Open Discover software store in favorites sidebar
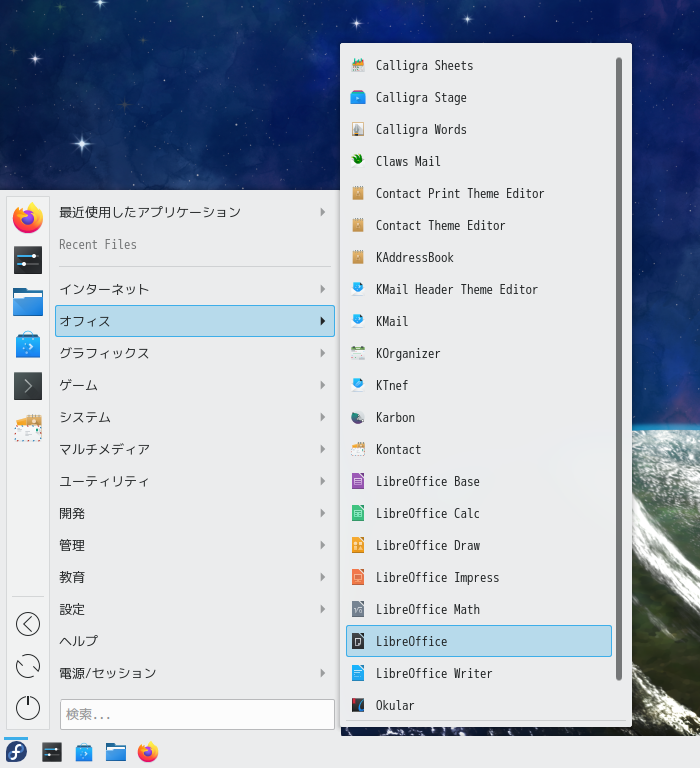700x768 pixels. click(x=28, y=344)
